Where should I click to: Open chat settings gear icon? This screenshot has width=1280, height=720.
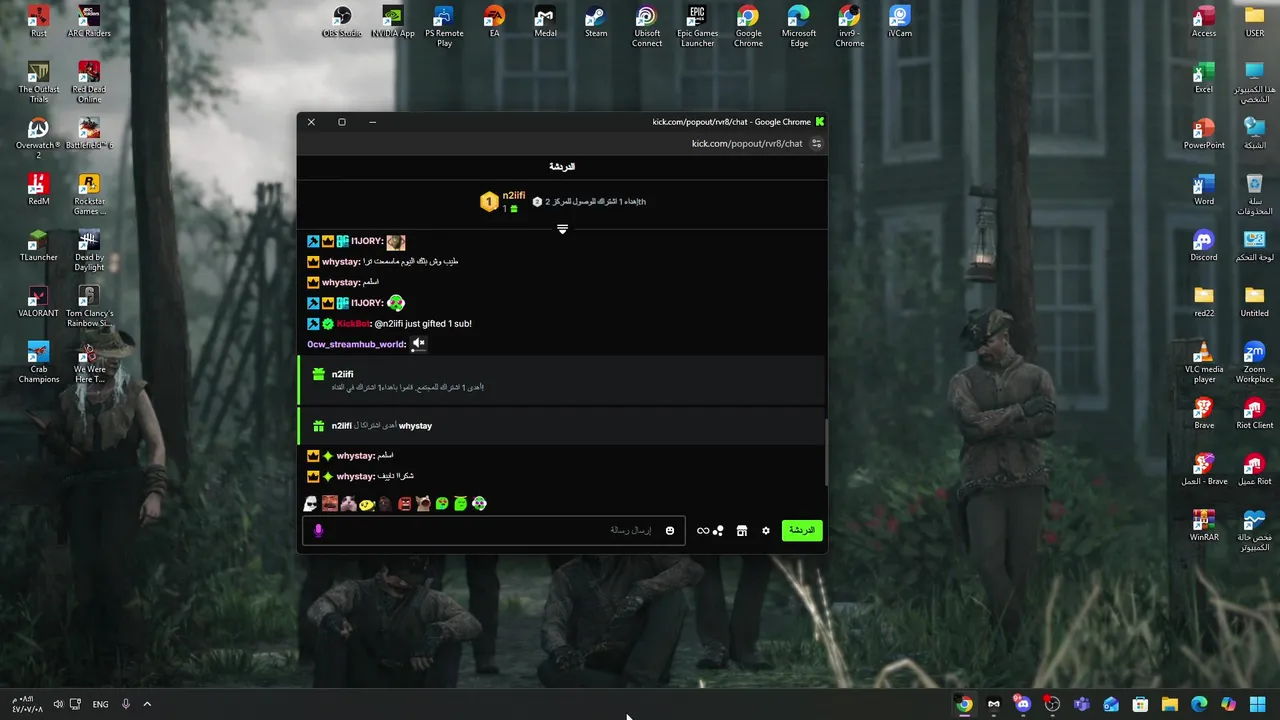tap(766, 531)
